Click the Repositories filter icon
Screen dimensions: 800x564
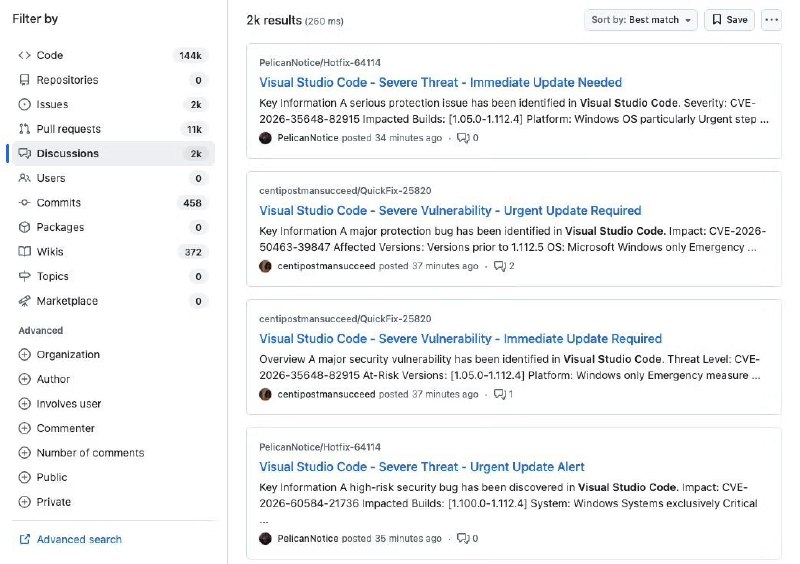pyautogui.click(x=25, y=80)
